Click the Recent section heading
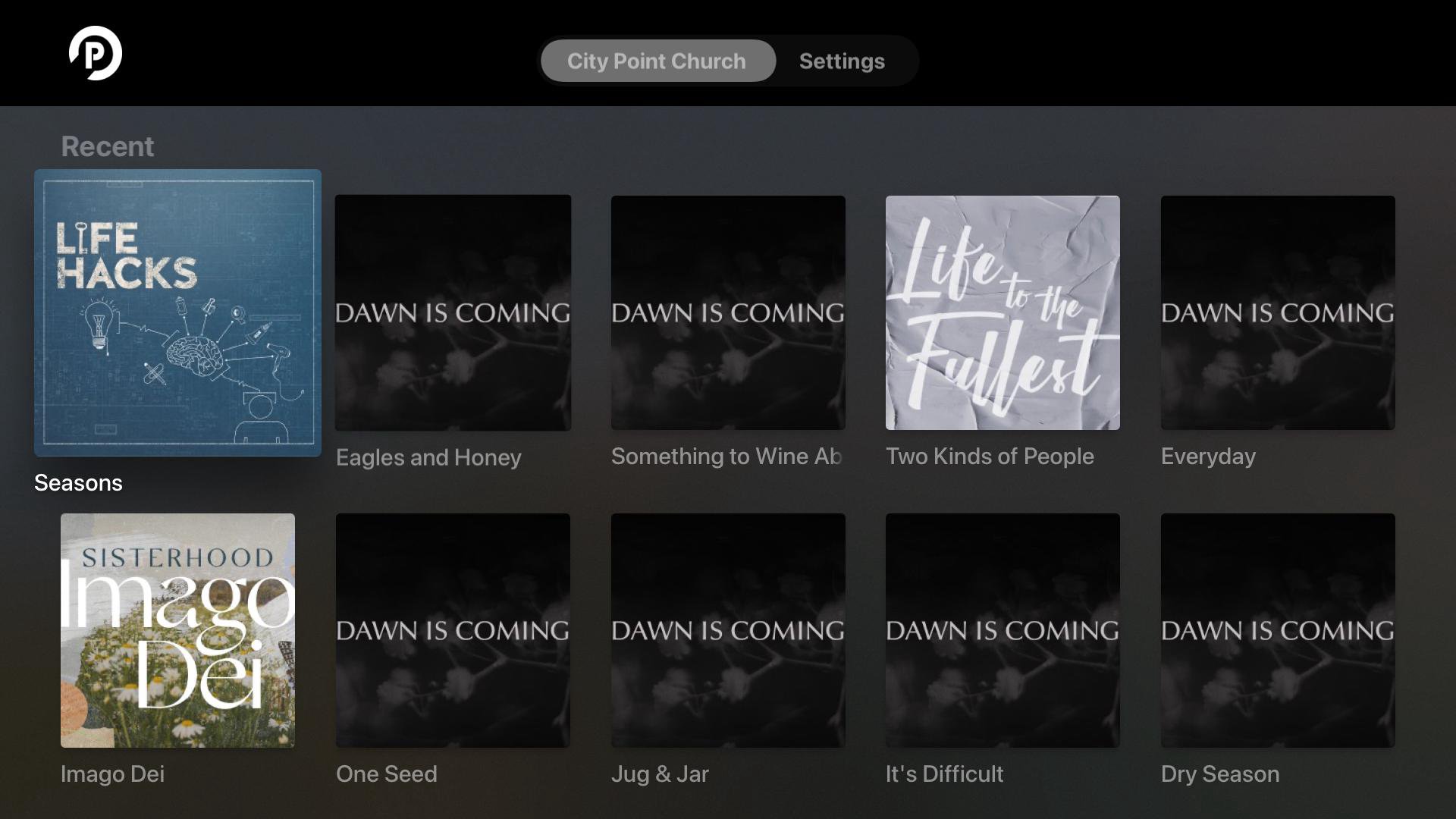The width and height of the screenshot is (1456, 819). pyautogui.click(x=107, y=146)
